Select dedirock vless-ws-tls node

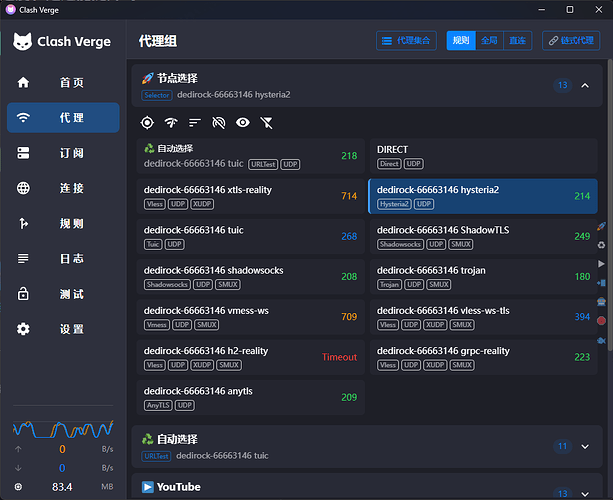coord(484,317)
